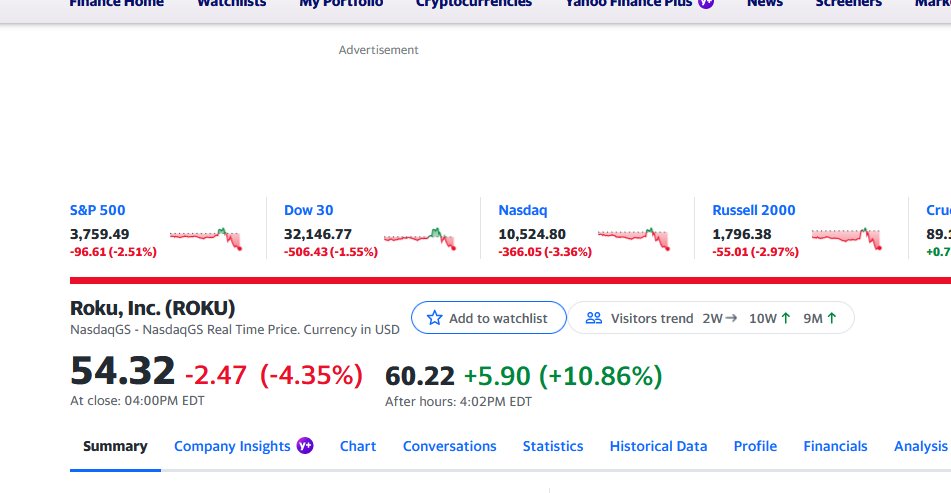Select the Summary tab

[x=115, y=446]
